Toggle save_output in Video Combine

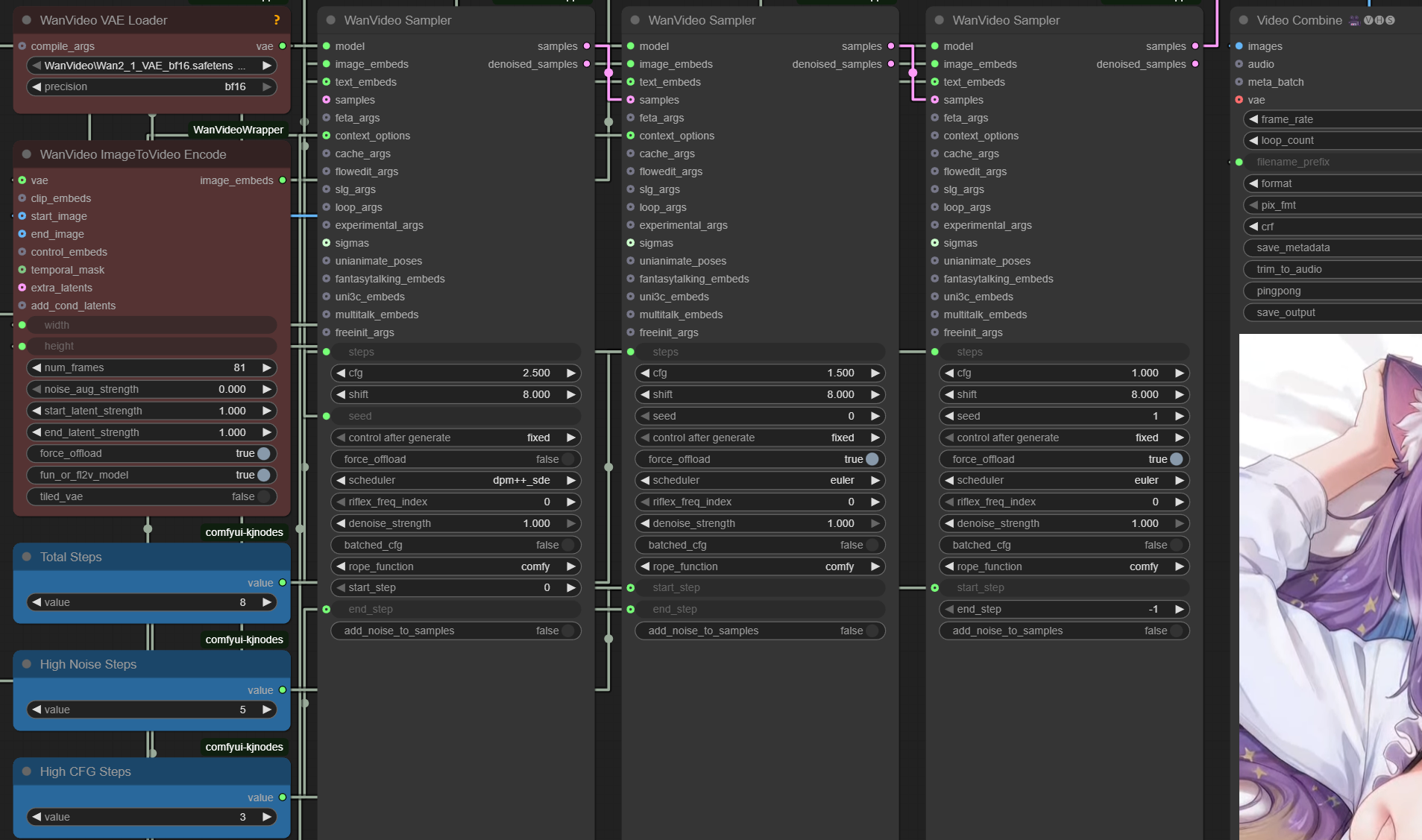point(1333,312)
